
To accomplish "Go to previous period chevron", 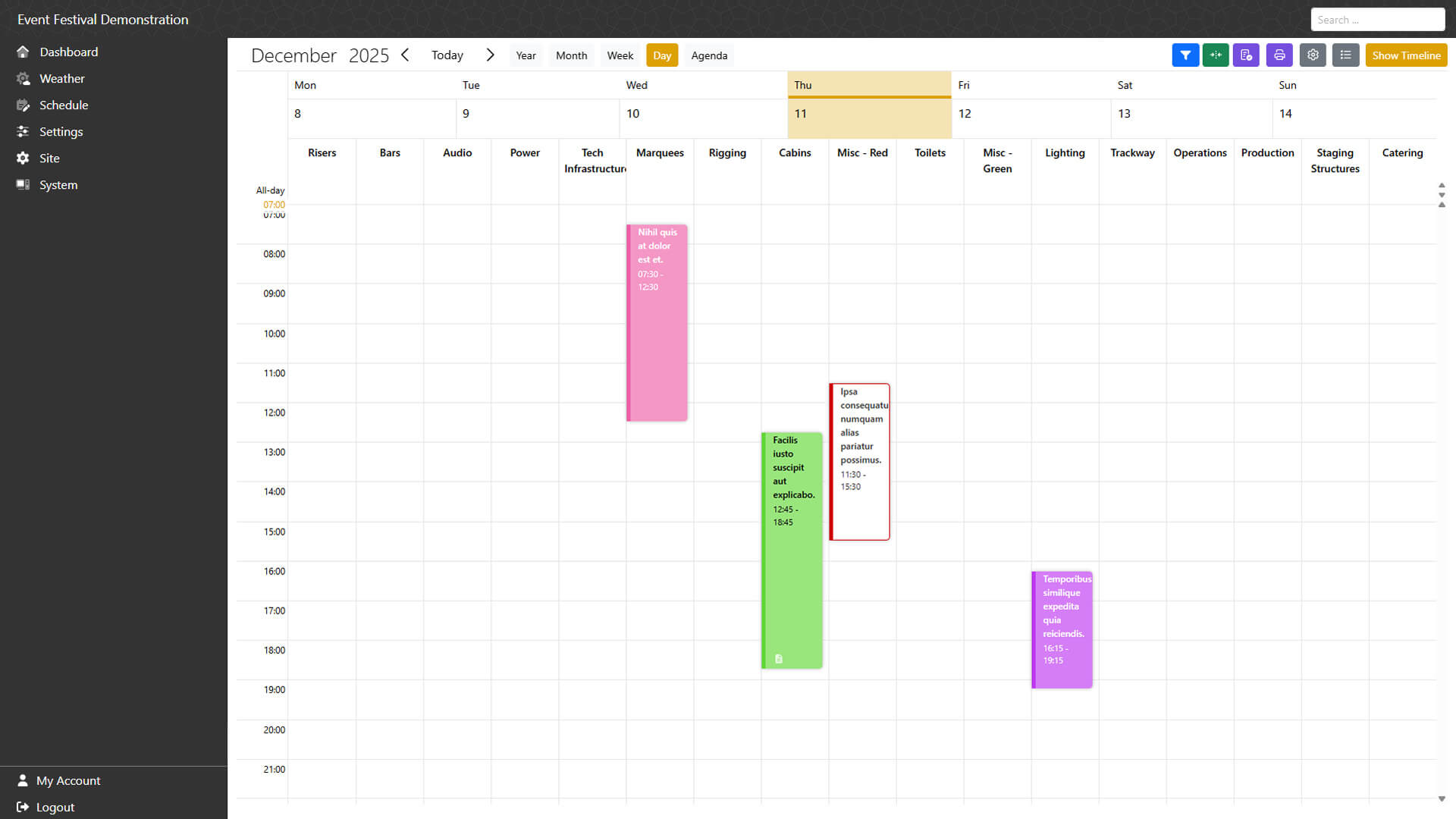I will pyautogui.click(x=405, y=55).
